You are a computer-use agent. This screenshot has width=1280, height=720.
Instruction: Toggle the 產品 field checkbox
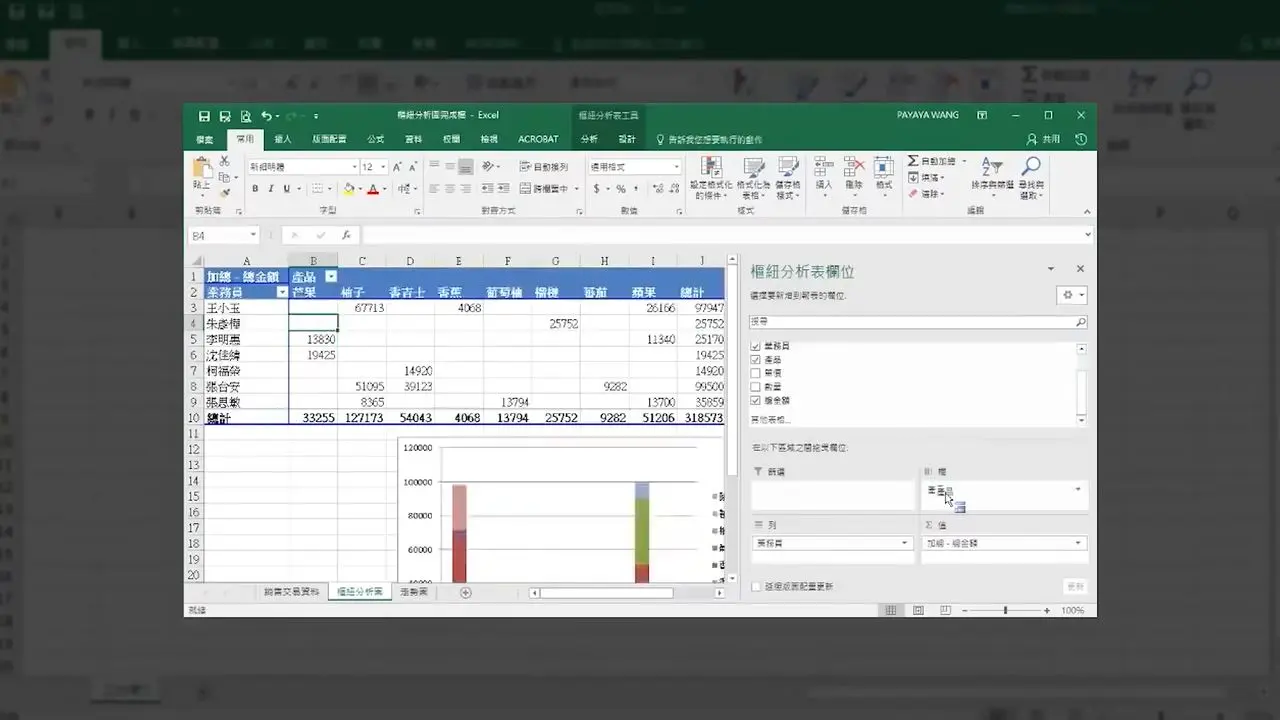[756, 360]
